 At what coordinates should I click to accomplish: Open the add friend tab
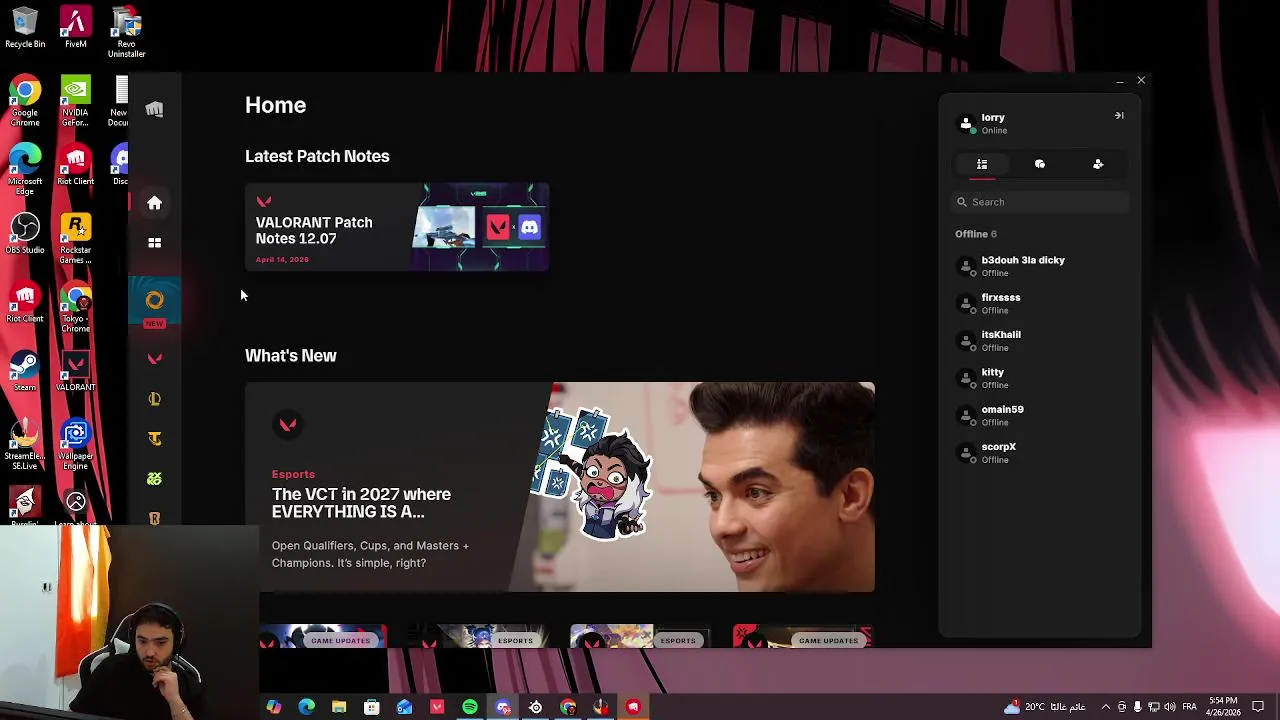coord(1098,164)
